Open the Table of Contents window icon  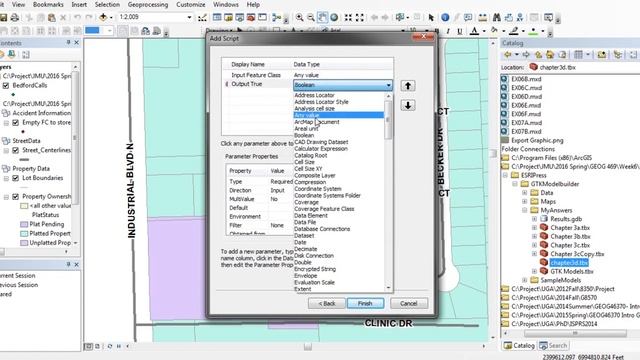(217, 17)
